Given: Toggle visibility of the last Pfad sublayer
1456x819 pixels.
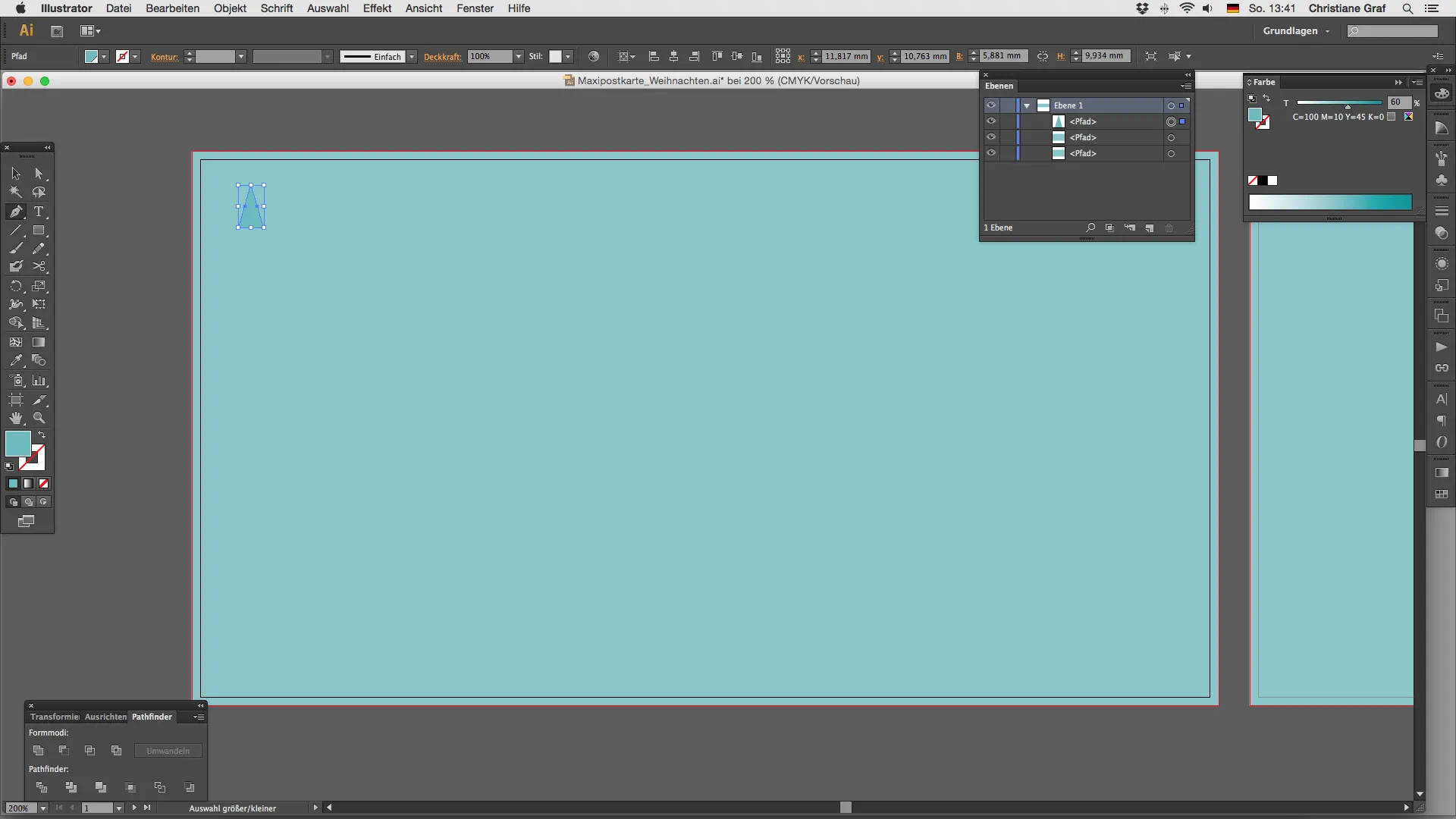Looking at the screenshot, I should [x=991, y=153].
